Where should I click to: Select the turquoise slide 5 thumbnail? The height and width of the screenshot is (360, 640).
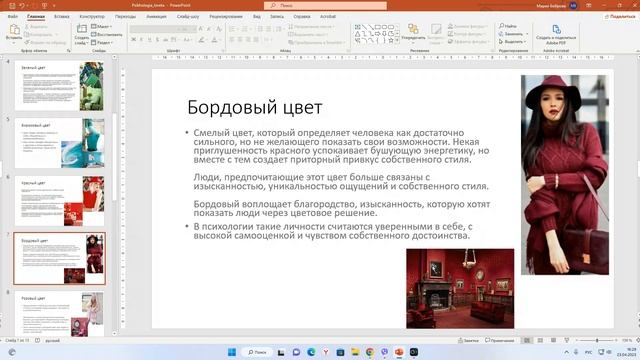(x=59, y=143)
